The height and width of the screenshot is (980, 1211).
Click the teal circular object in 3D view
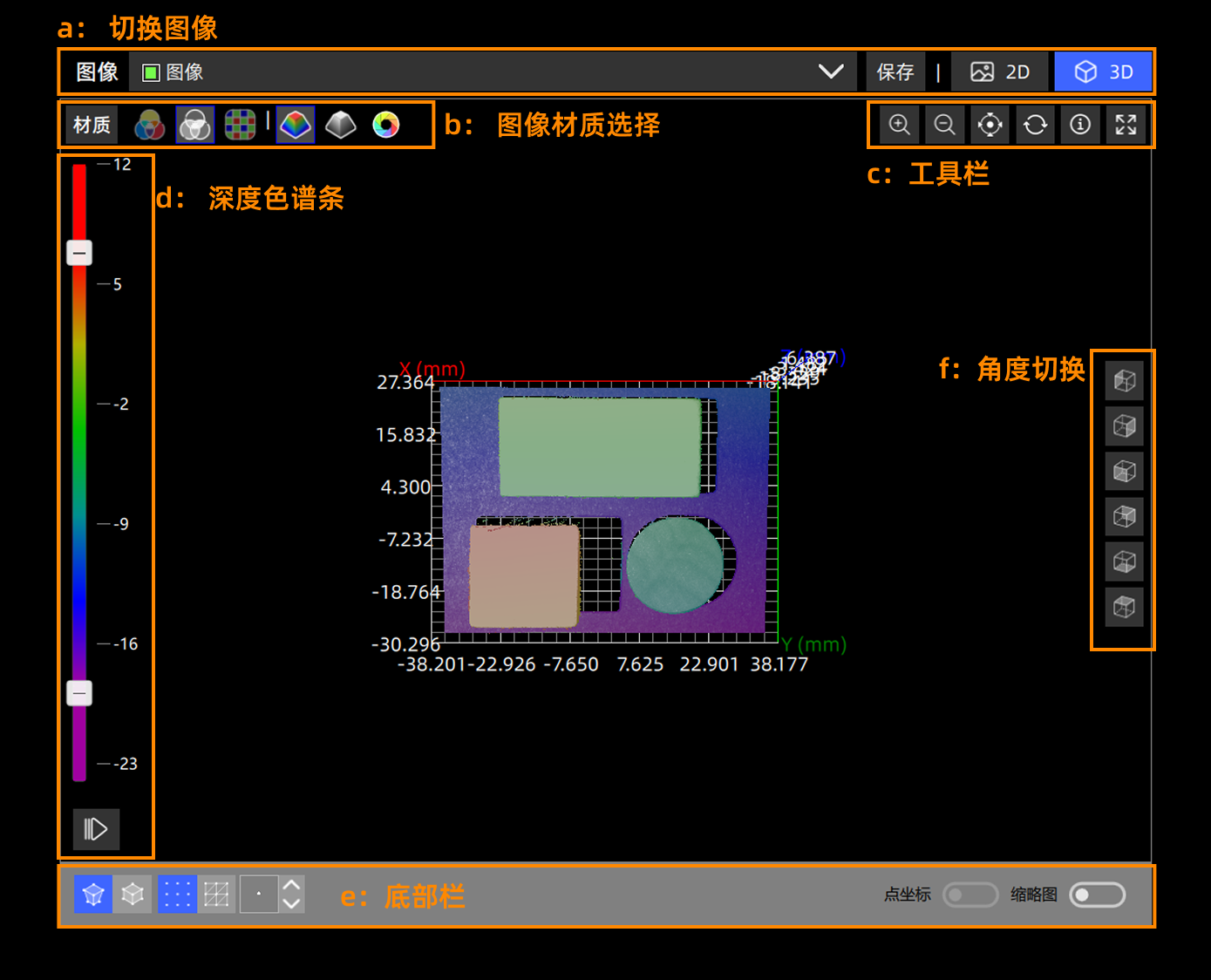675,565
